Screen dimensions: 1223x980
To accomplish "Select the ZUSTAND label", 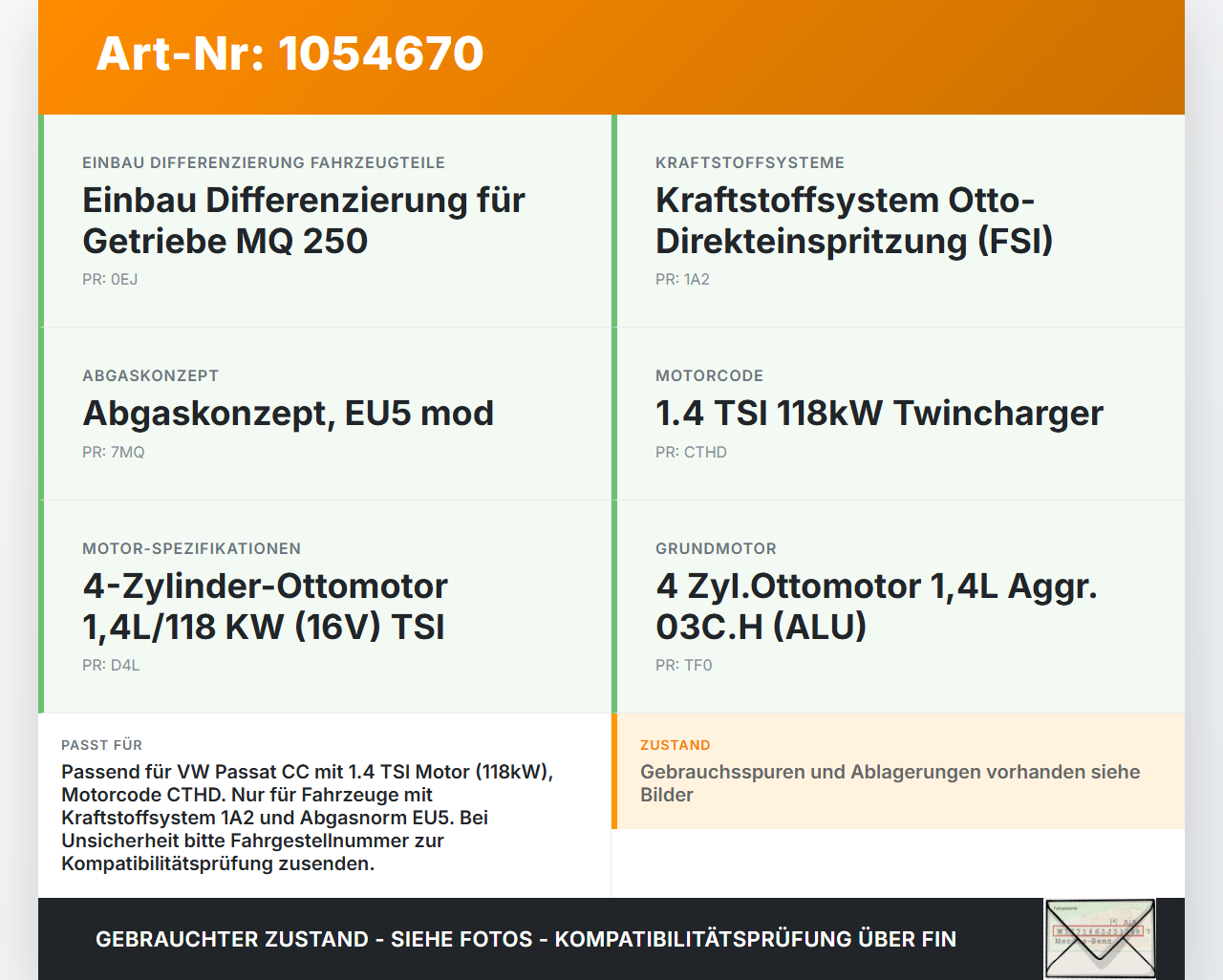I will click(x=676, y=745).
